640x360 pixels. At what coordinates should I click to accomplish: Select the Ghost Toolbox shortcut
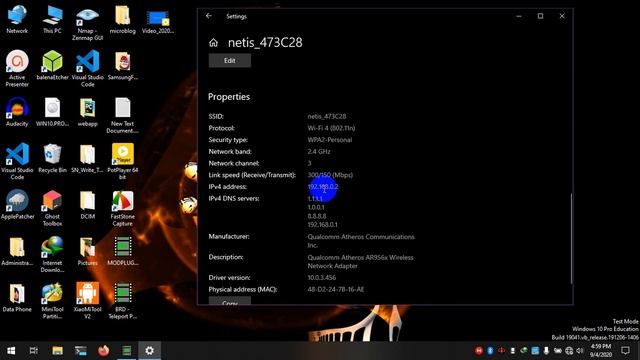(52, 208)
